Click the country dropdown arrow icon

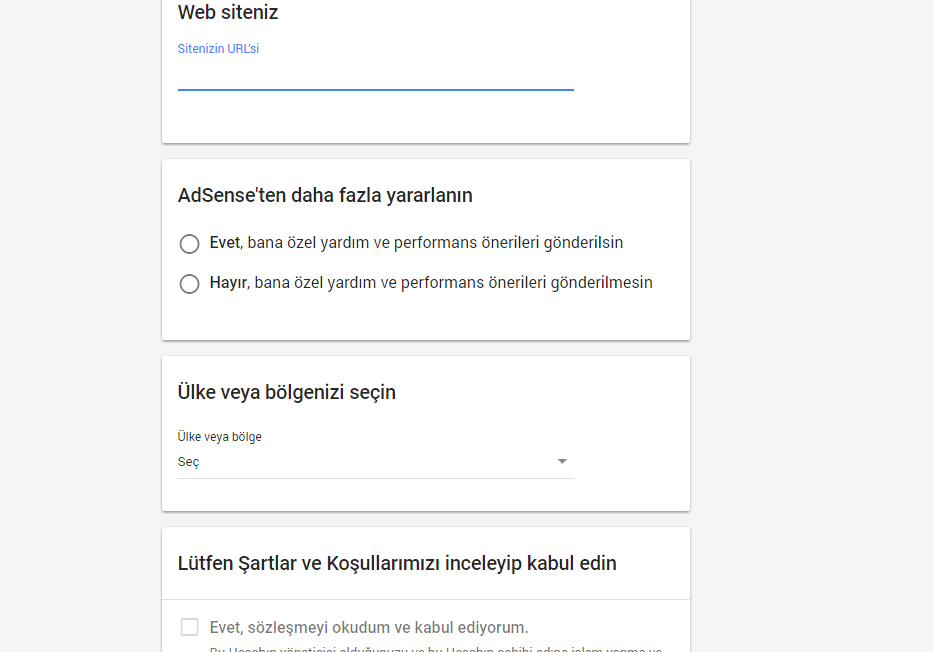coord(562,461)
